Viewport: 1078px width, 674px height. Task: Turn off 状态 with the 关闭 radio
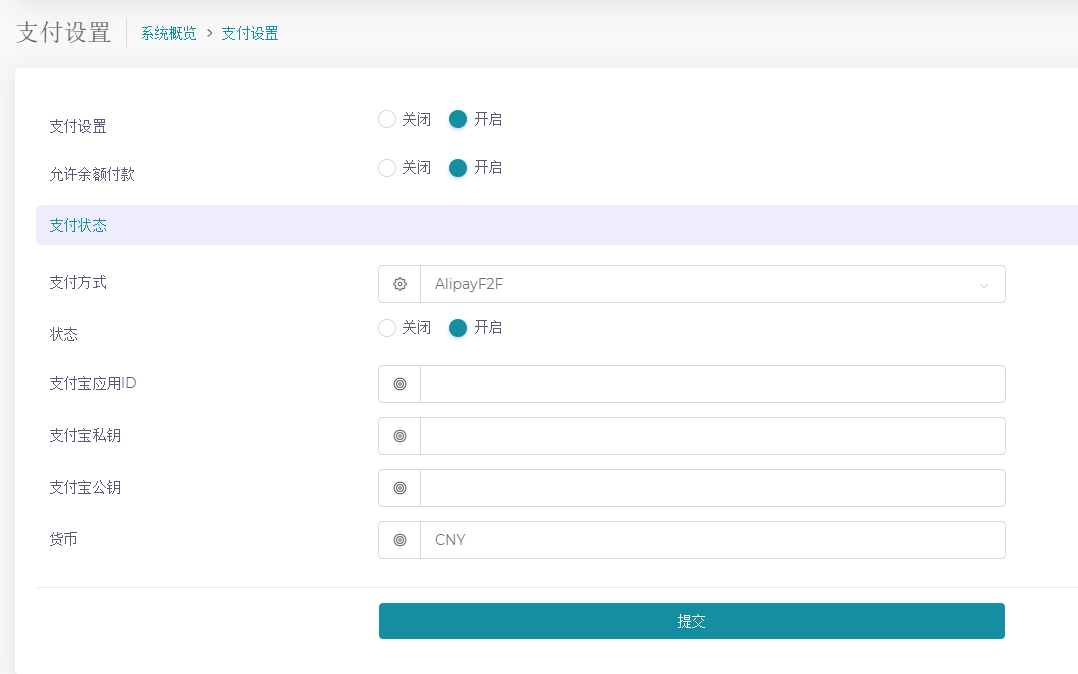[387, 327]
